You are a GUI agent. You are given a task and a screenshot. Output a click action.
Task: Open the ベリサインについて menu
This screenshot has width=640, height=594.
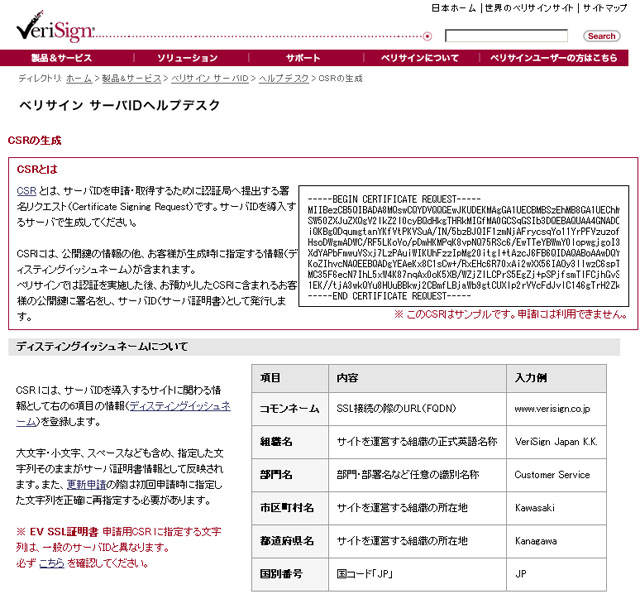pos(420,58)
